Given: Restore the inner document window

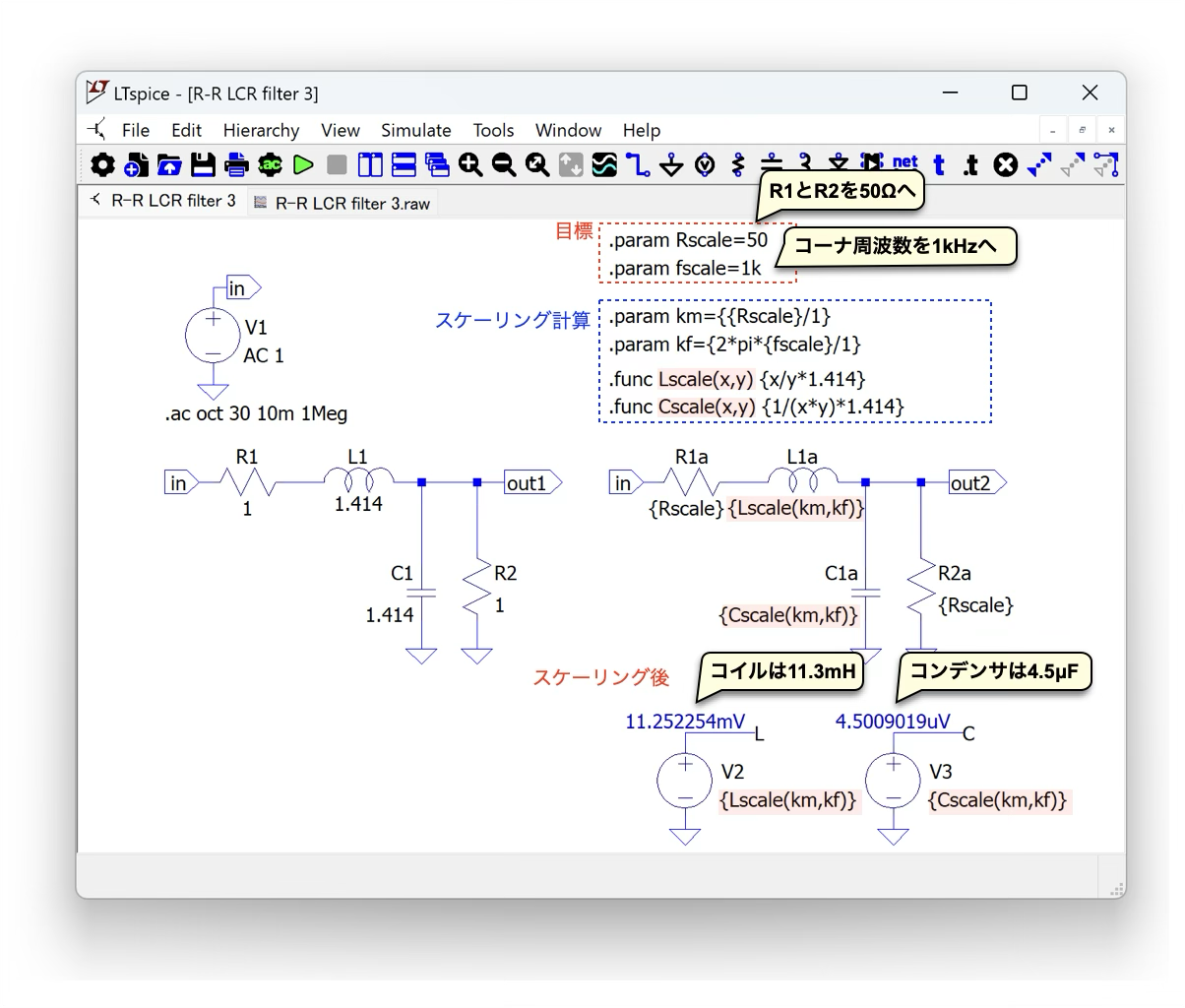Looking at the screenshot, I should pyautogui.click(x=1082, y=130).
